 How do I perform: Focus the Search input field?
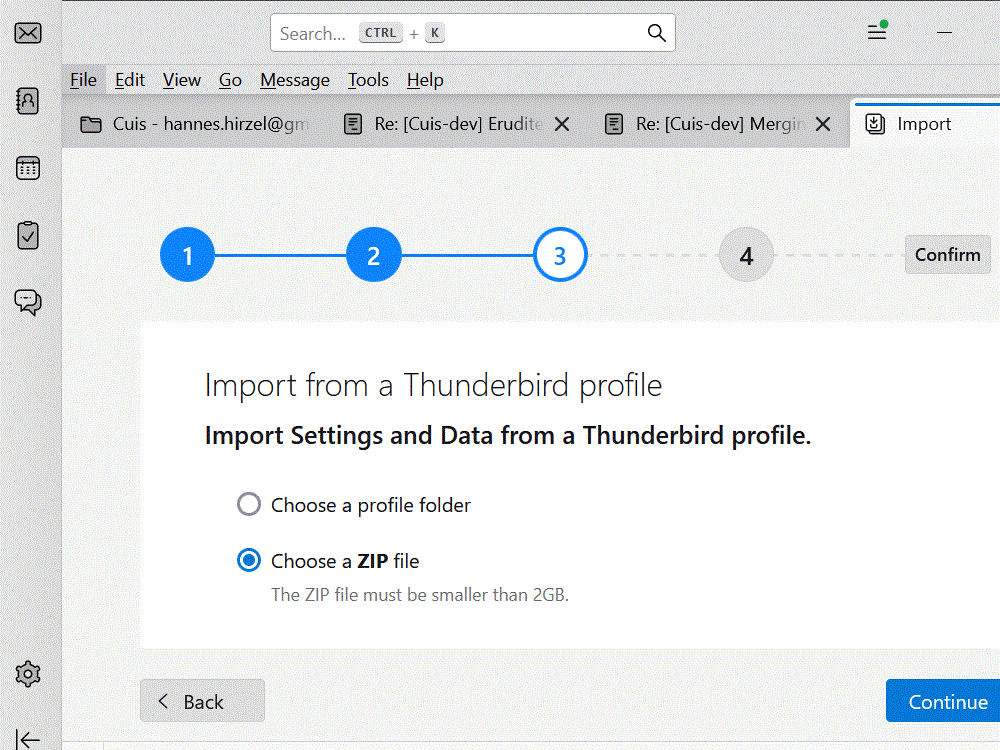tap(473, 33)
